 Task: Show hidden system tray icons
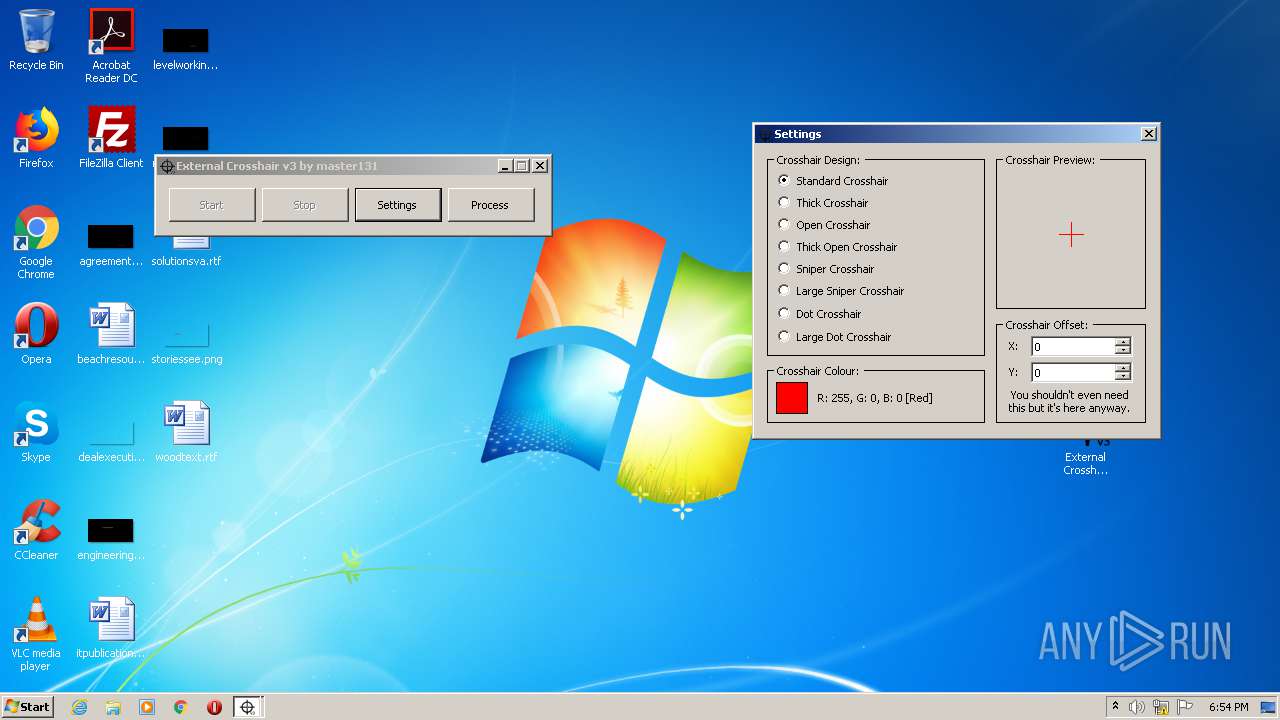tap(1115, 707)
